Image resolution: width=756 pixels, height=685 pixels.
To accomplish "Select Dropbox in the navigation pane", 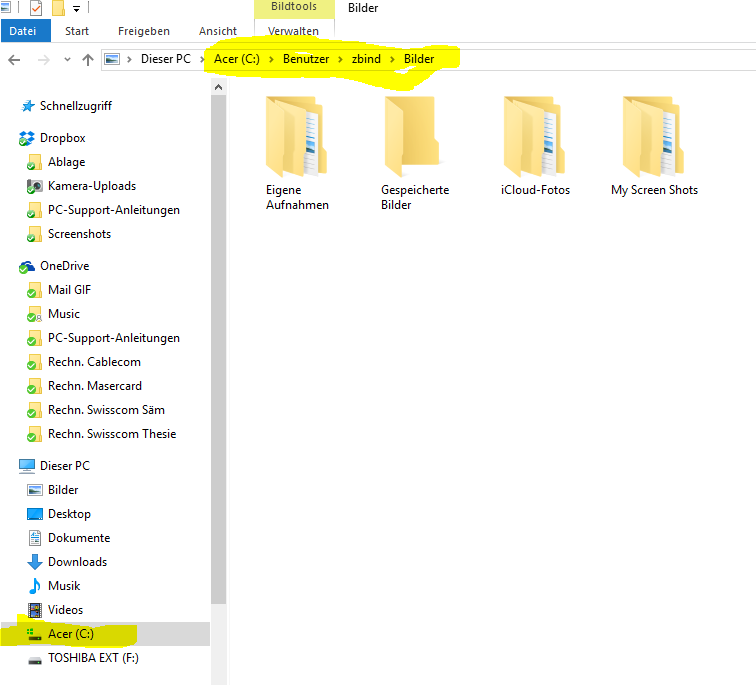I will click(63, 138).
